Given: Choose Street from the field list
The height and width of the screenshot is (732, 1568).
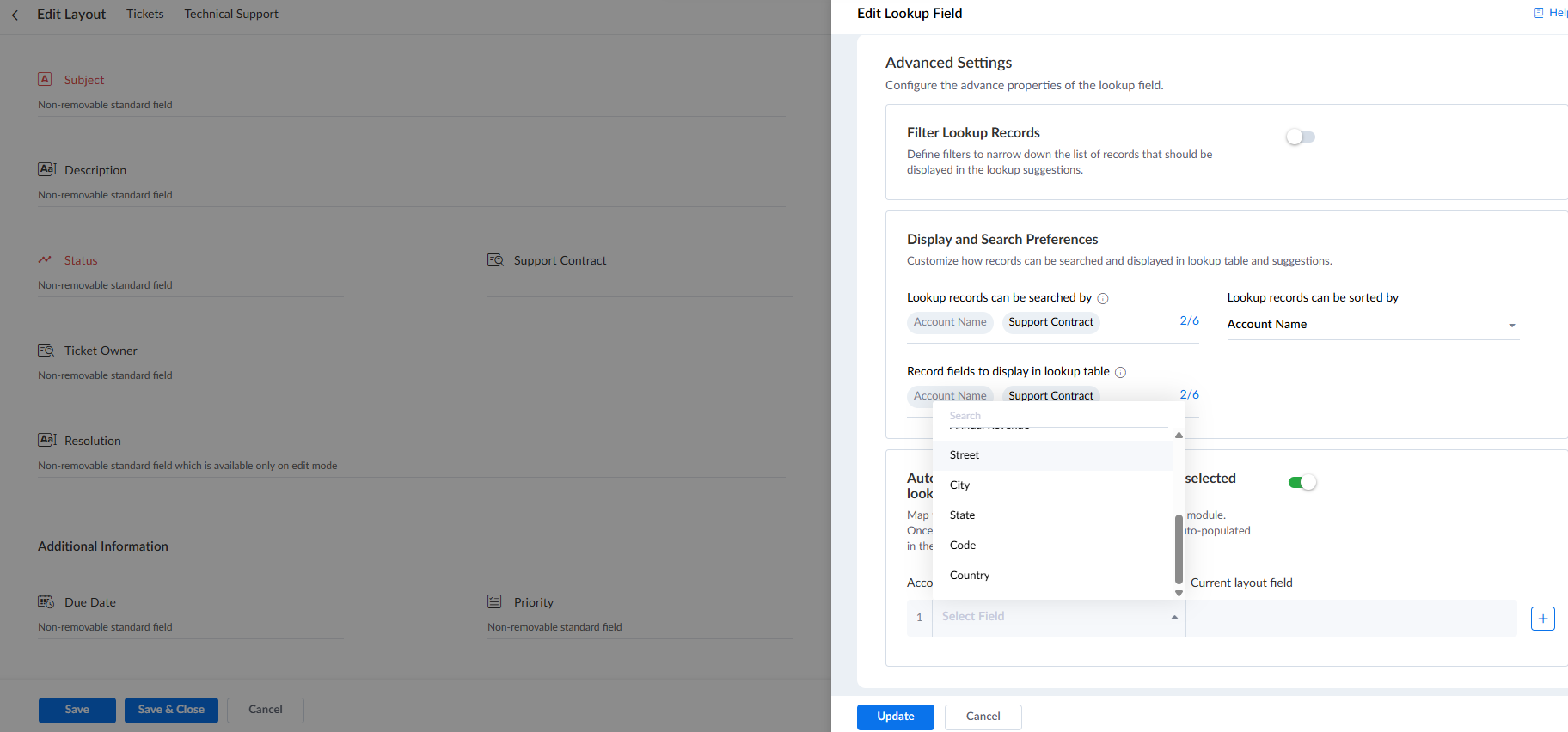Looking at the screenshot, I should coord(965,455).
